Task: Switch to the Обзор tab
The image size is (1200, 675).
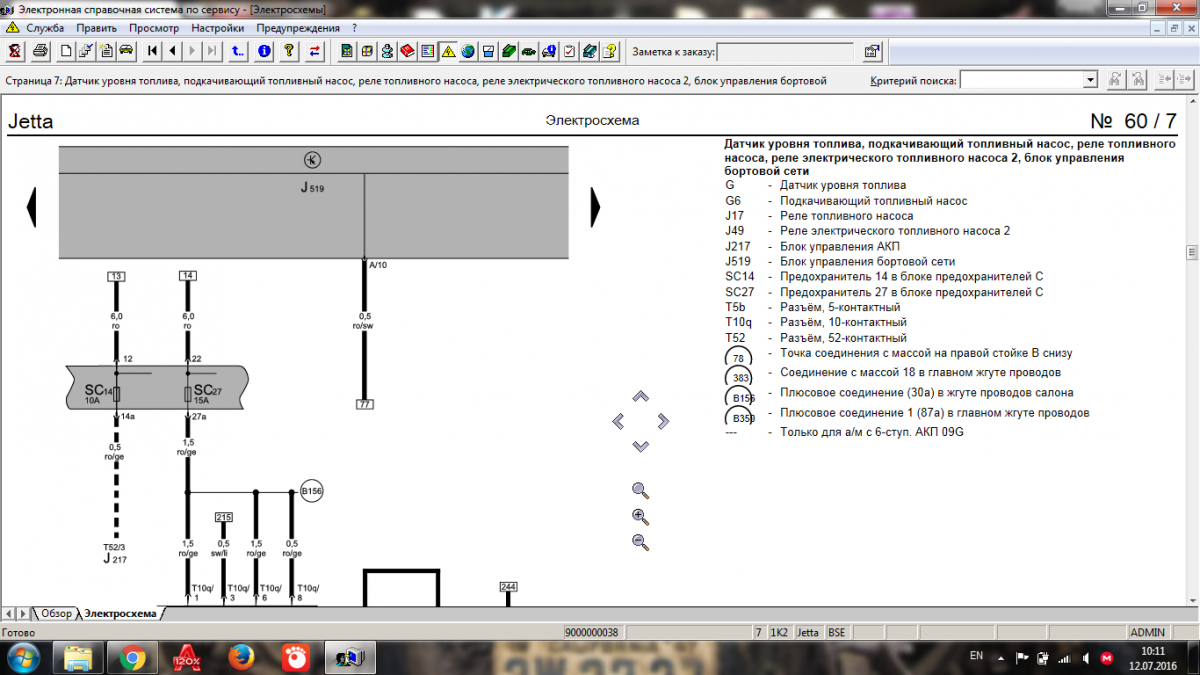Action: (x=56, y=613)
